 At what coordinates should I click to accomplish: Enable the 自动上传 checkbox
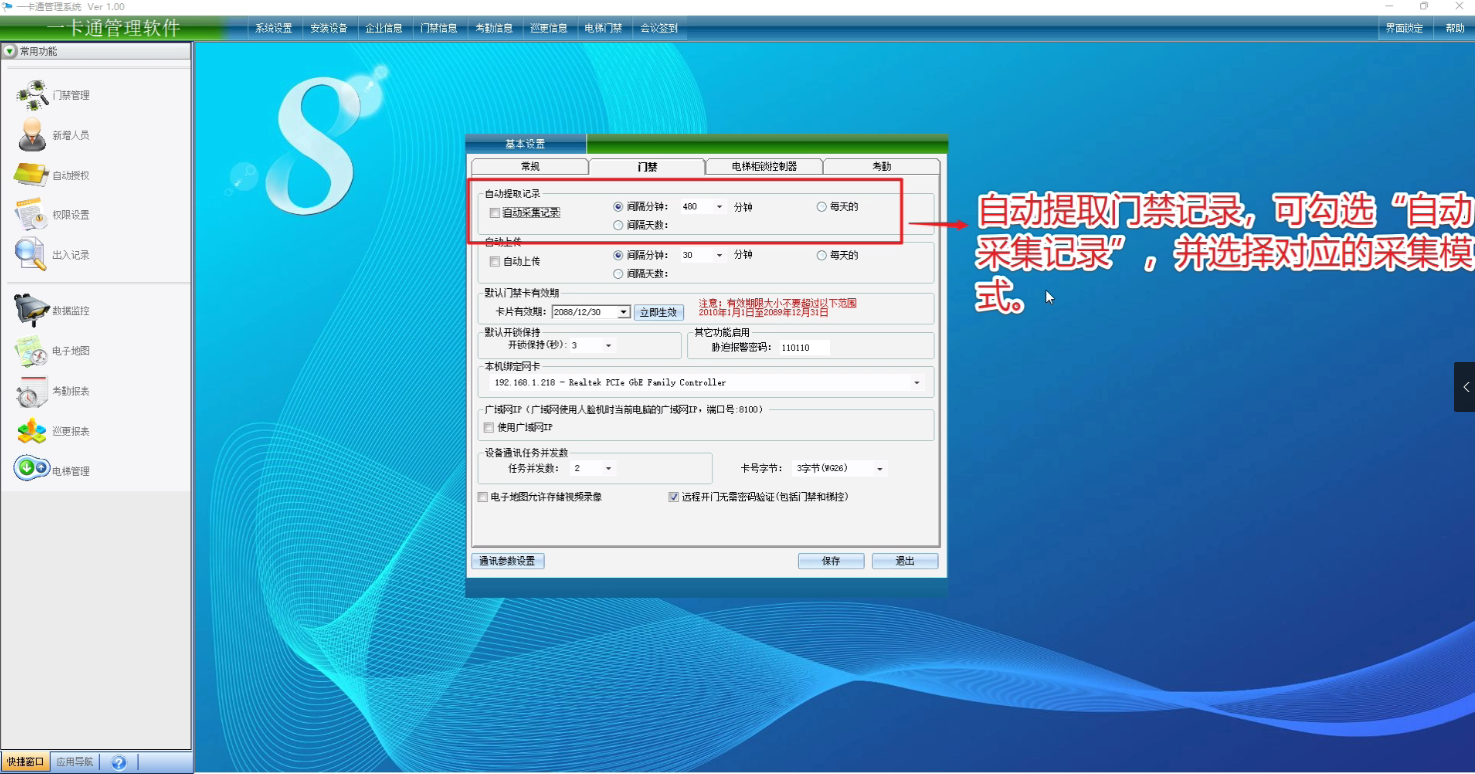click(x=494, y=262)
